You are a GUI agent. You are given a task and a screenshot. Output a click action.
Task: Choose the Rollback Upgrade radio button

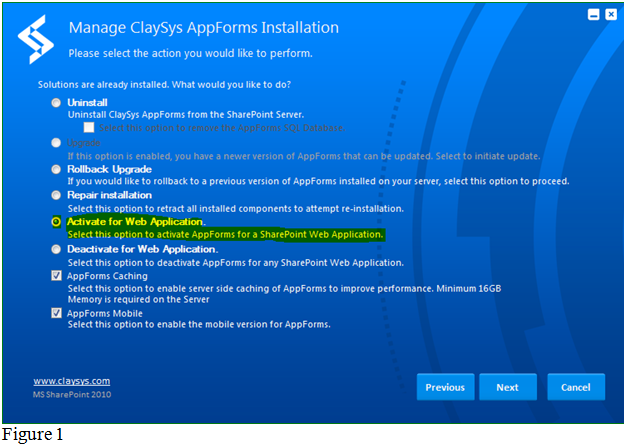[56, 169]
